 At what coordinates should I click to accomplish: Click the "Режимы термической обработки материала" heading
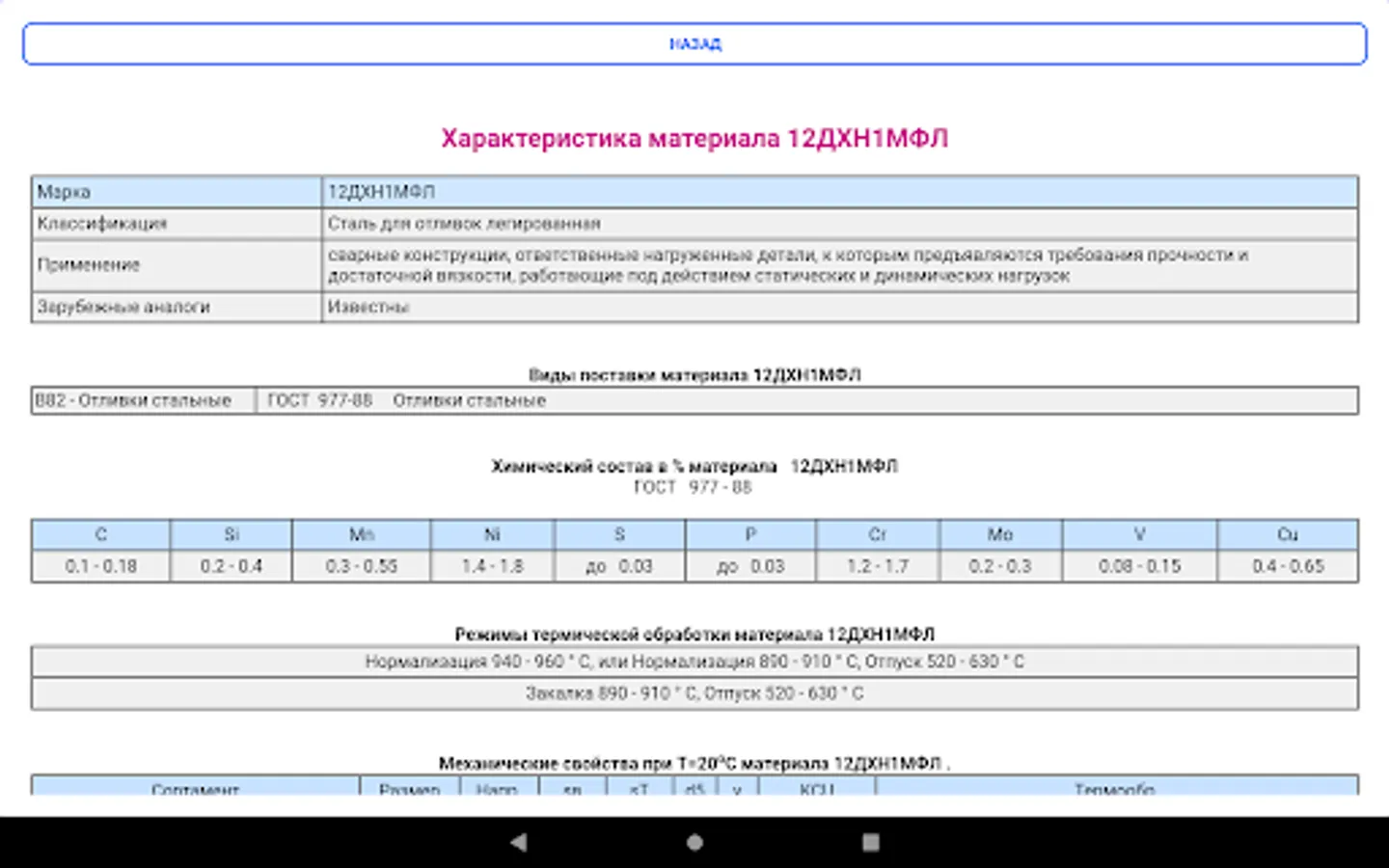coord(694,635)
